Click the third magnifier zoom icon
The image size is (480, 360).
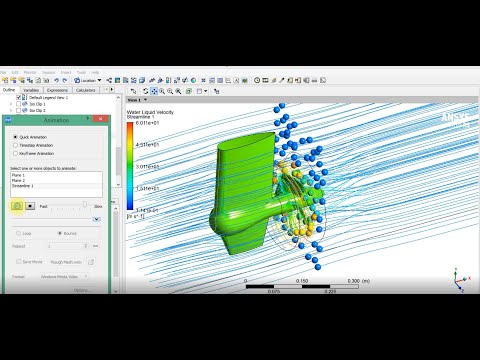click(178, 91)
